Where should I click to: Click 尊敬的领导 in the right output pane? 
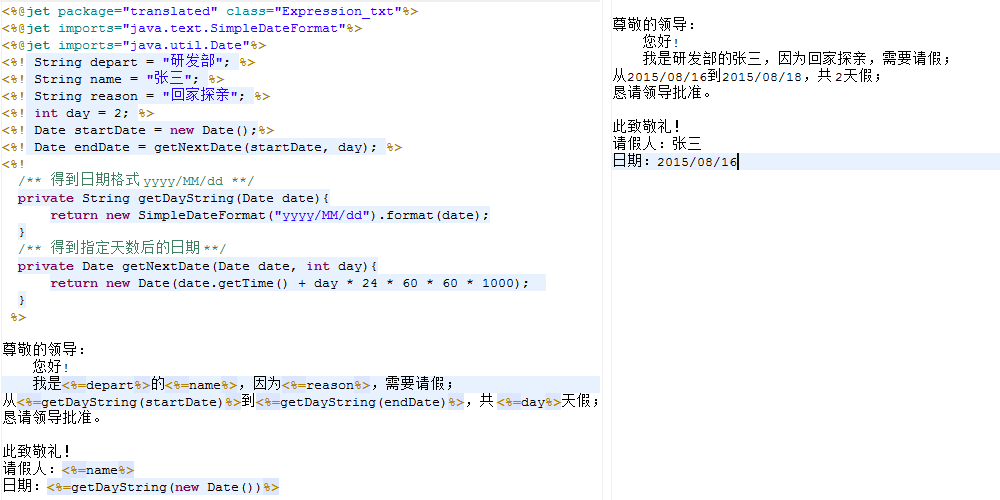(654, 24)
